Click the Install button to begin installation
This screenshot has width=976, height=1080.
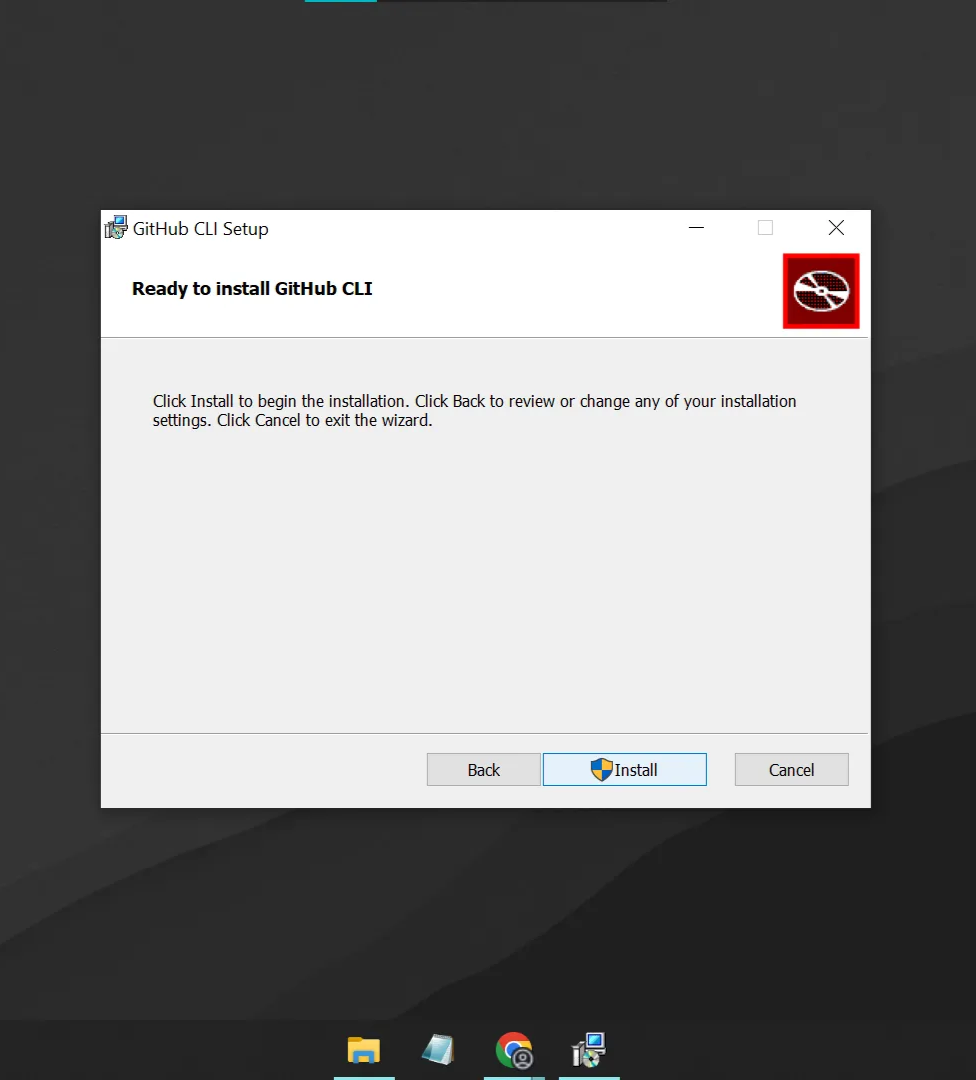(625, 769)
